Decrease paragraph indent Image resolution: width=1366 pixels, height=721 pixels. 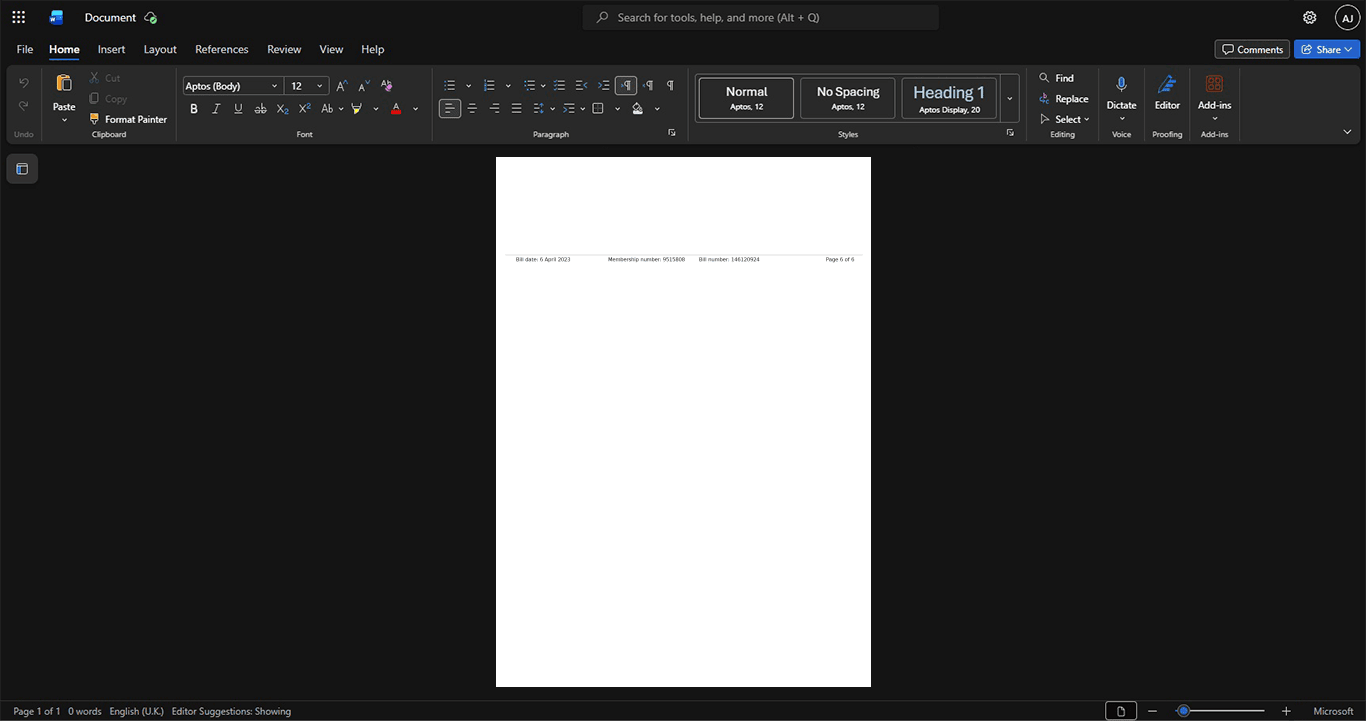[x=581, y=86]
